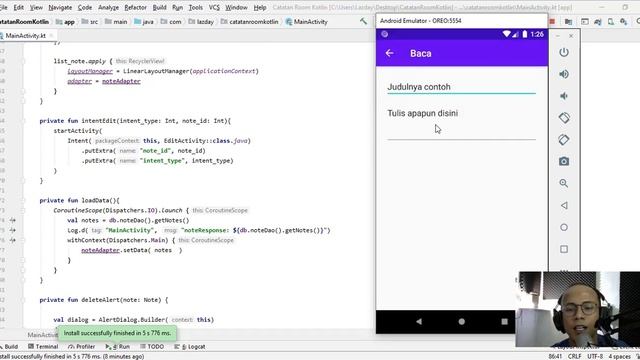640x360 pixels.
Task: Open the Terminal tool window
Action: pyautogui.click(x=43, y=347)
